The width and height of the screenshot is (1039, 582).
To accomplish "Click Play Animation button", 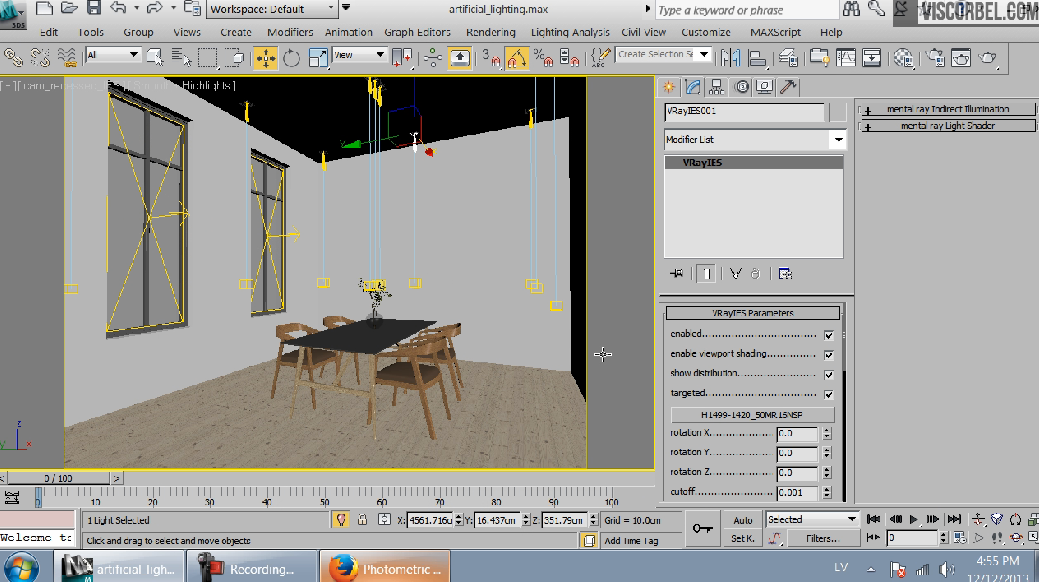I will [914, 520].
